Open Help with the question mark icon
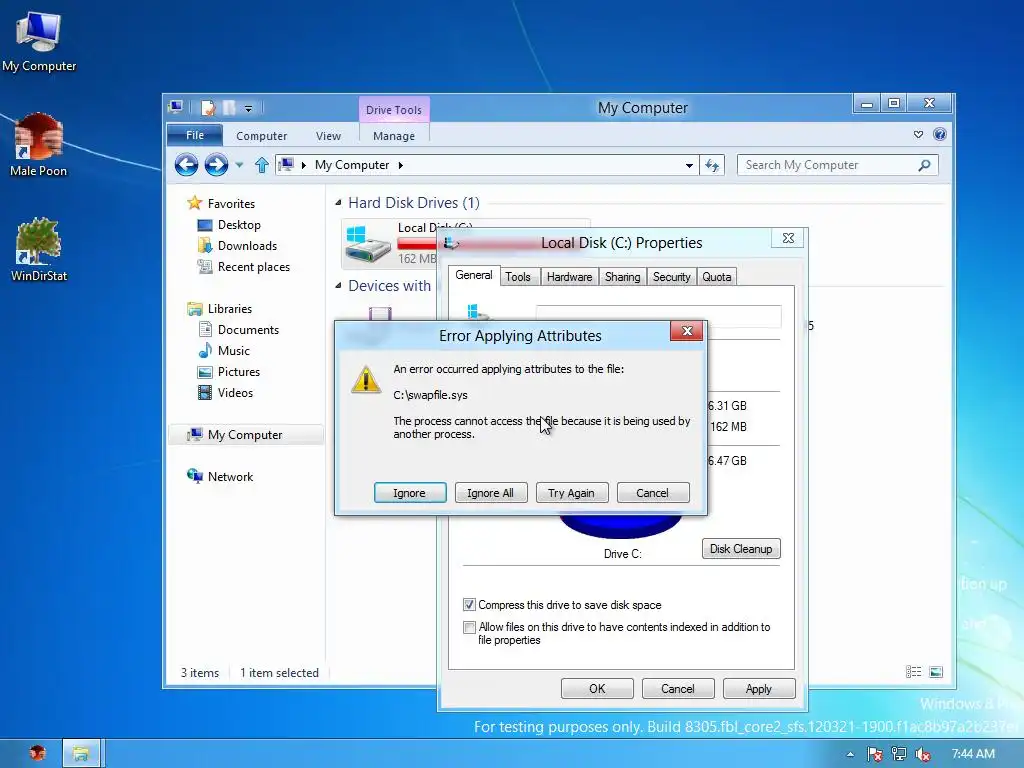 click(x=940, y=135)
